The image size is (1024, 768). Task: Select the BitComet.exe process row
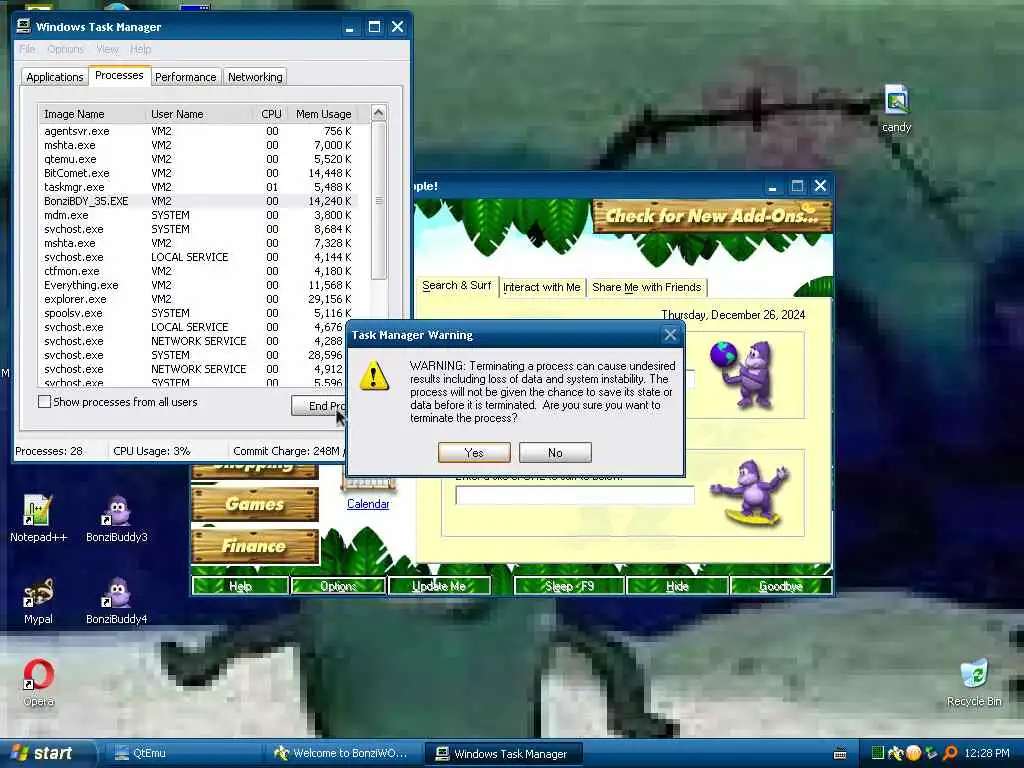click(x=199, y=173)
